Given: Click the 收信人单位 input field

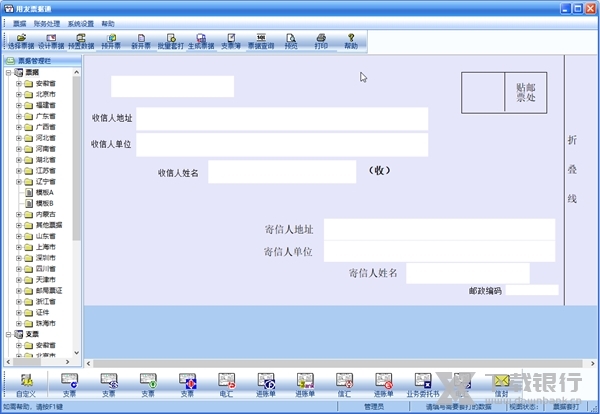Looking at the screenshot, I should pos(282,145).
